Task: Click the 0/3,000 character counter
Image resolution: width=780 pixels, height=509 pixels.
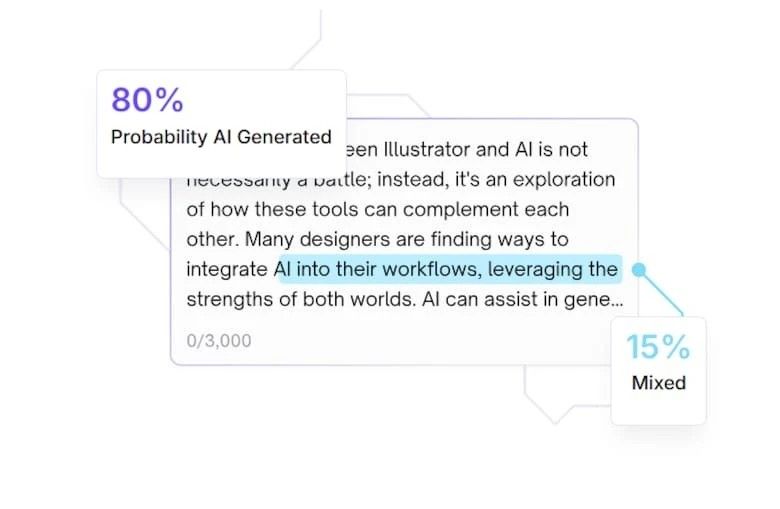Action: 219,341
